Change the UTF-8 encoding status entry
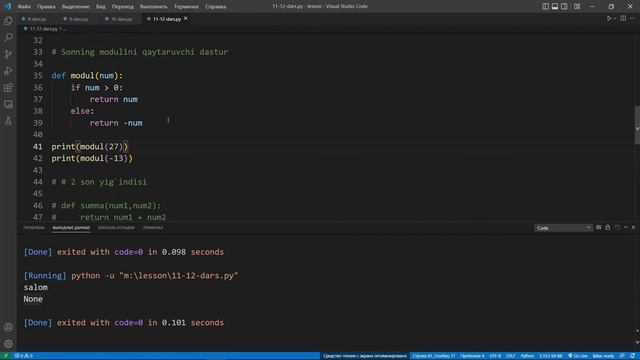The height and width of the screenshot is (360, 640). tap(495, 356)
